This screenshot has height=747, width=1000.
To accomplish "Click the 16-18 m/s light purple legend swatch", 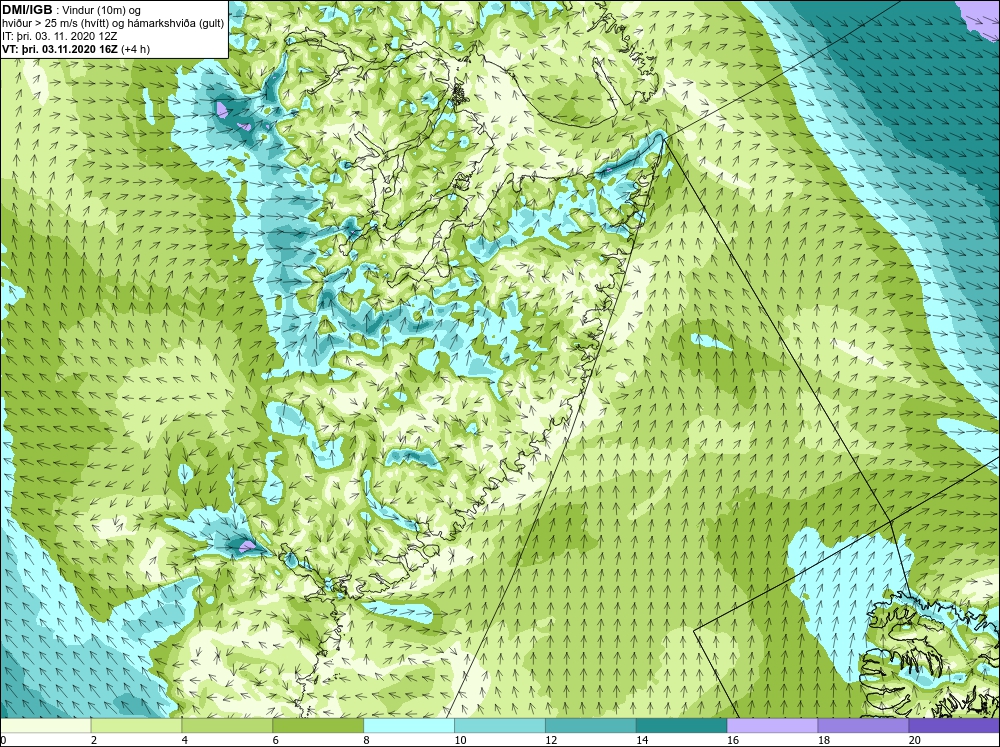I will pyautogui.click(x=772, y=726).
